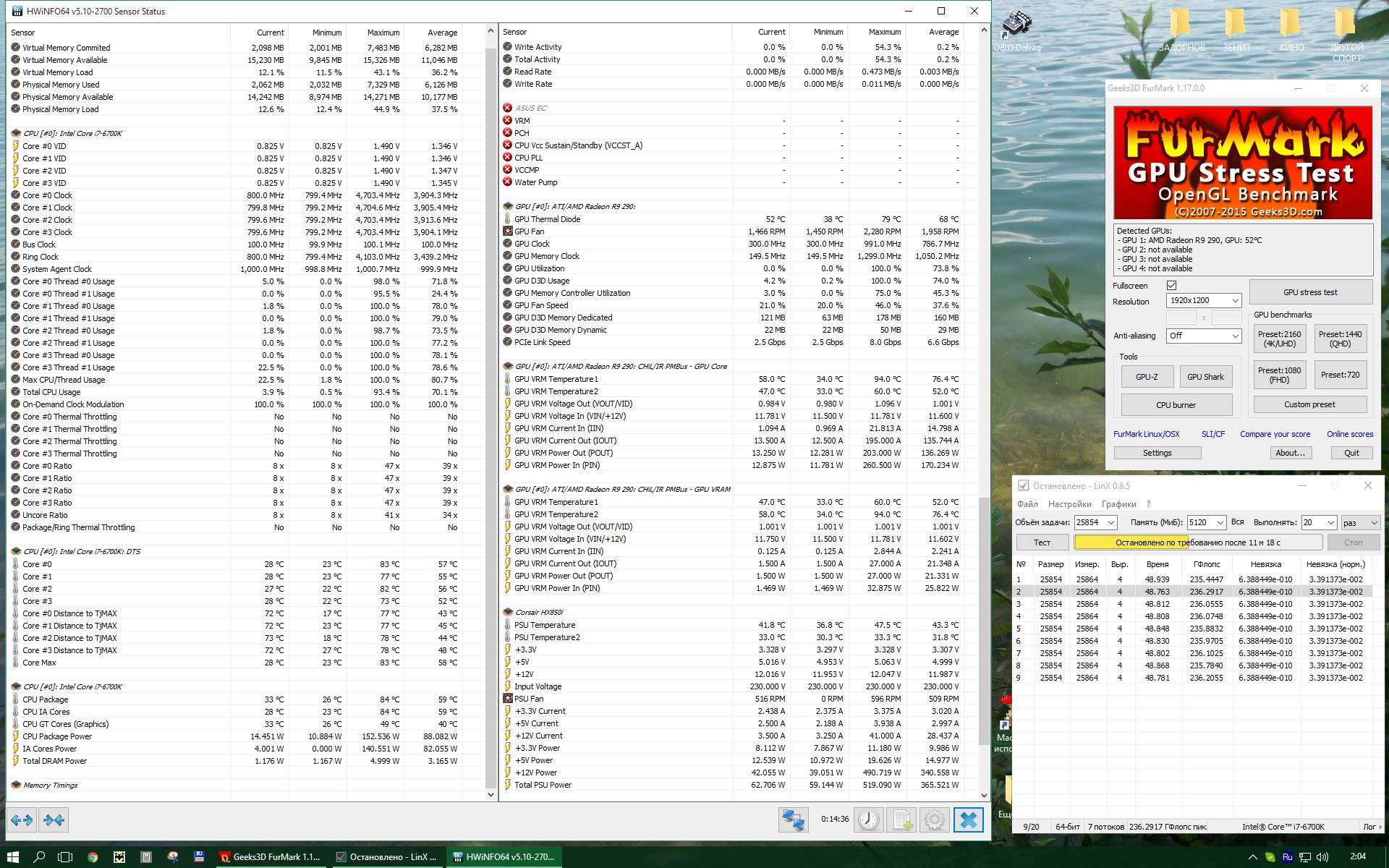Show hidden system tray icons chevron
1389x868 pixels.
(x=1253, y=857)
